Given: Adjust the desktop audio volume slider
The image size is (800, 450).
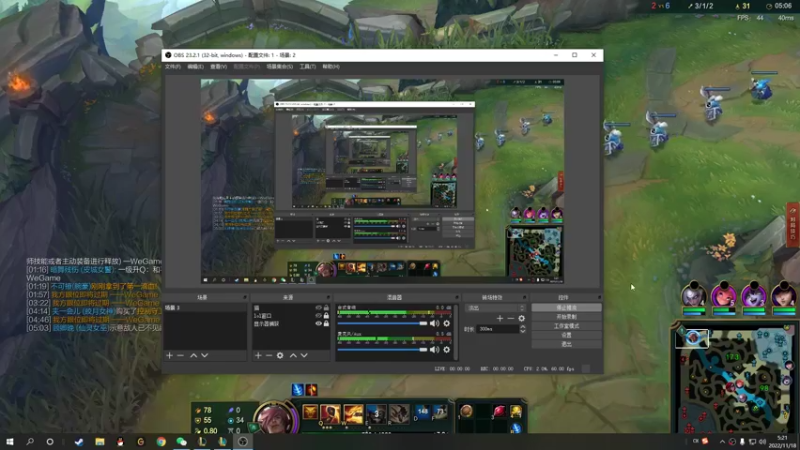Looking at the screenshot, I should 382,323.
